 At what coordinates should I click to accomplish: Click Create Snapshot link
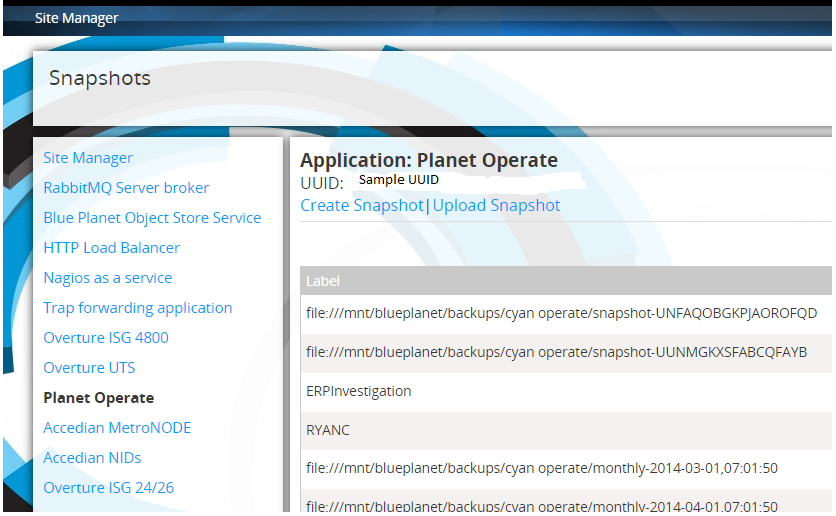[x=361, y=205]
